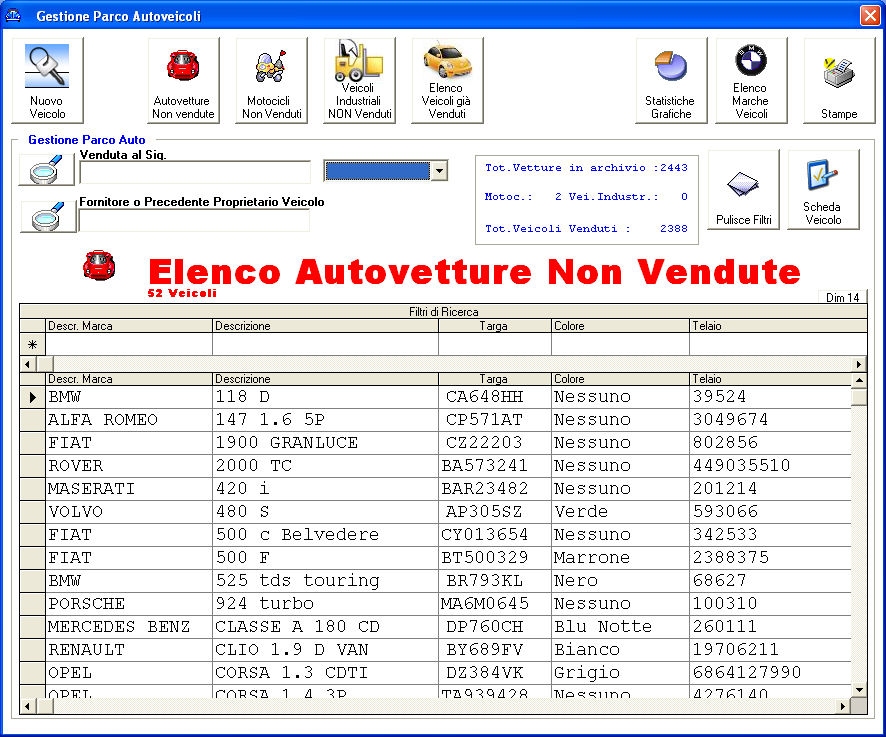Click the 1900 GRANLUCE description cell

(325, 443)
